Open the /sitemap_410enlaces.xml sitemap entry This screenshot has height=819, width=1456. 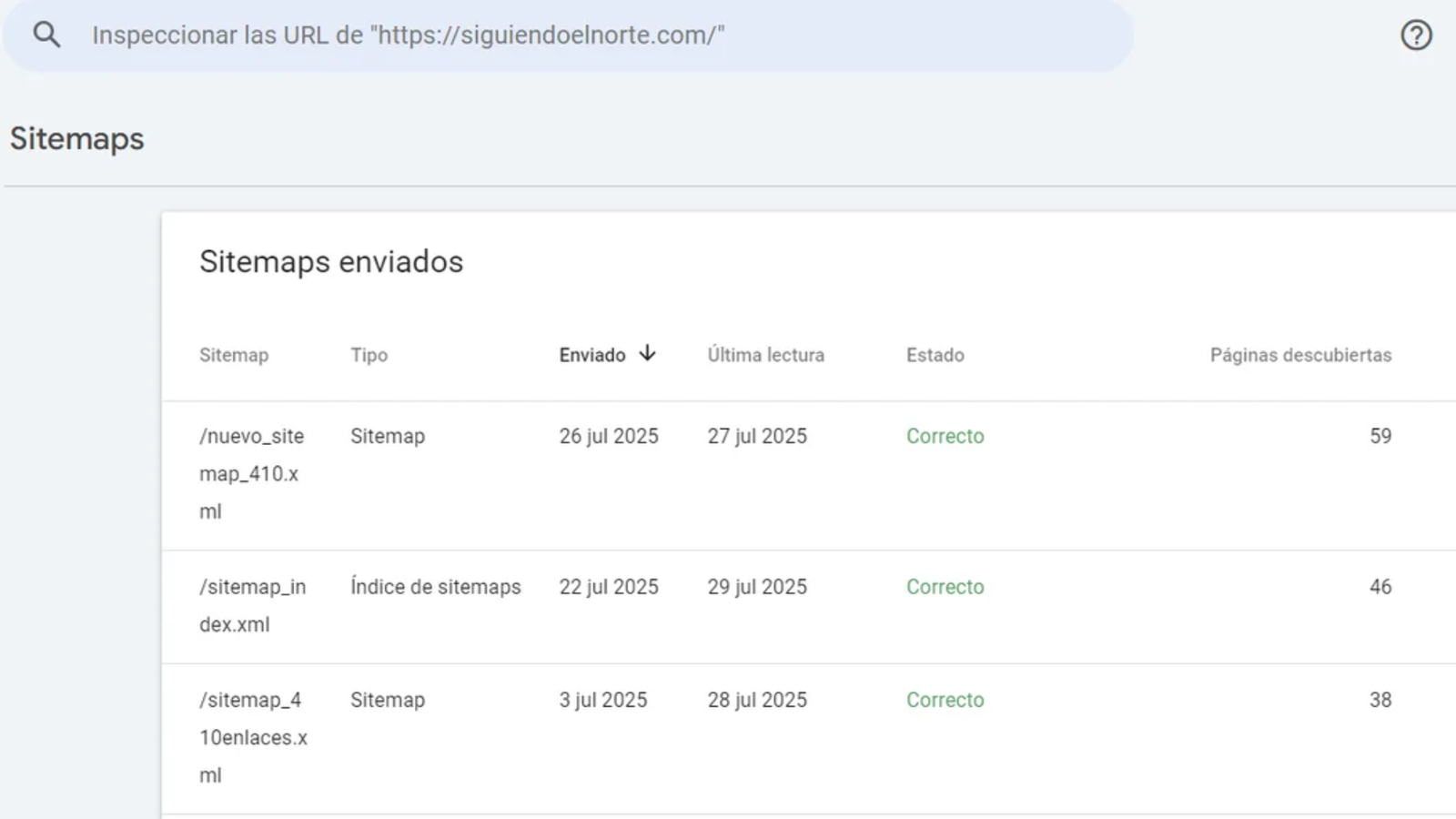pos(252,737)
